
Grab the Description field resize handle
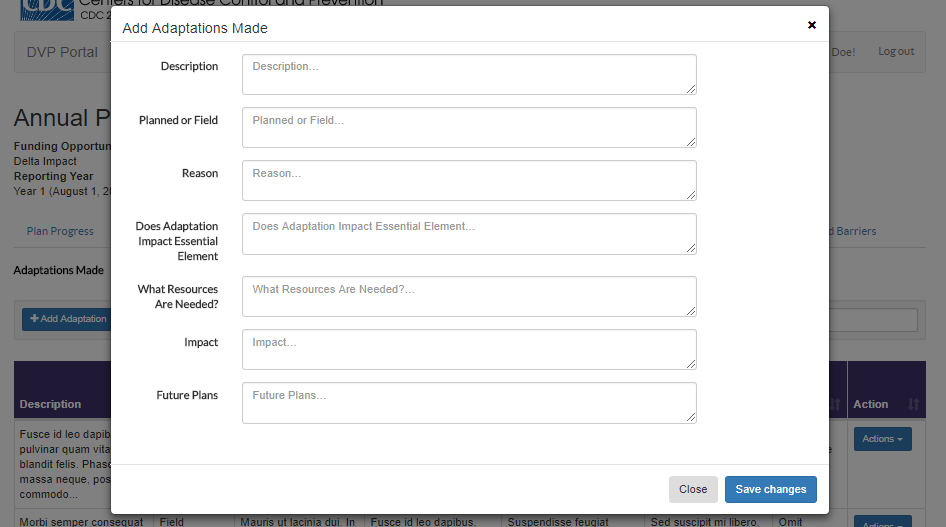pyautogui.click(x=691, y=89)
